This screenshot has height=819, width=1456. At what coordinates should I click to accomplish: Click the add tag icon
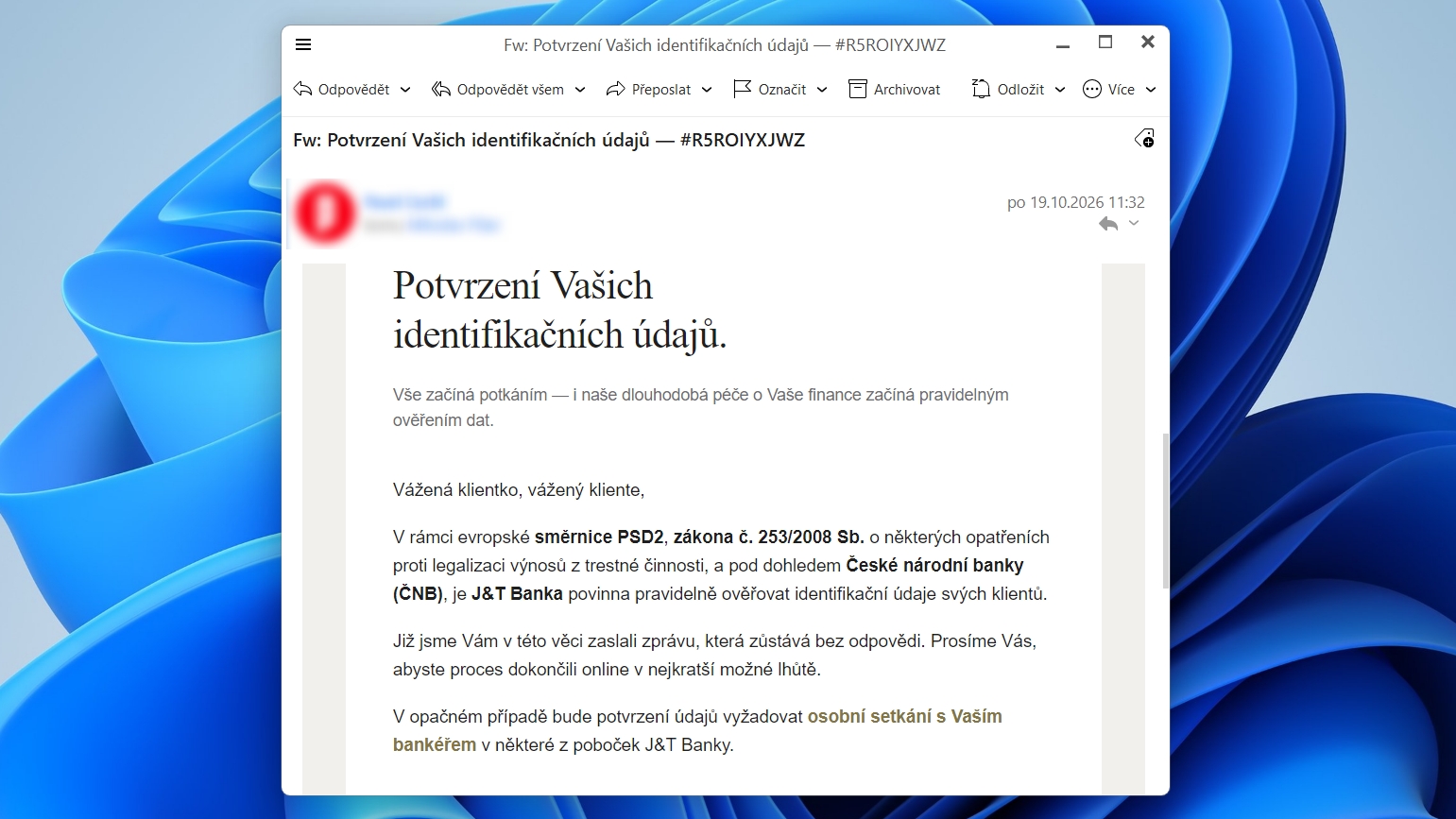click(1144, 139)
